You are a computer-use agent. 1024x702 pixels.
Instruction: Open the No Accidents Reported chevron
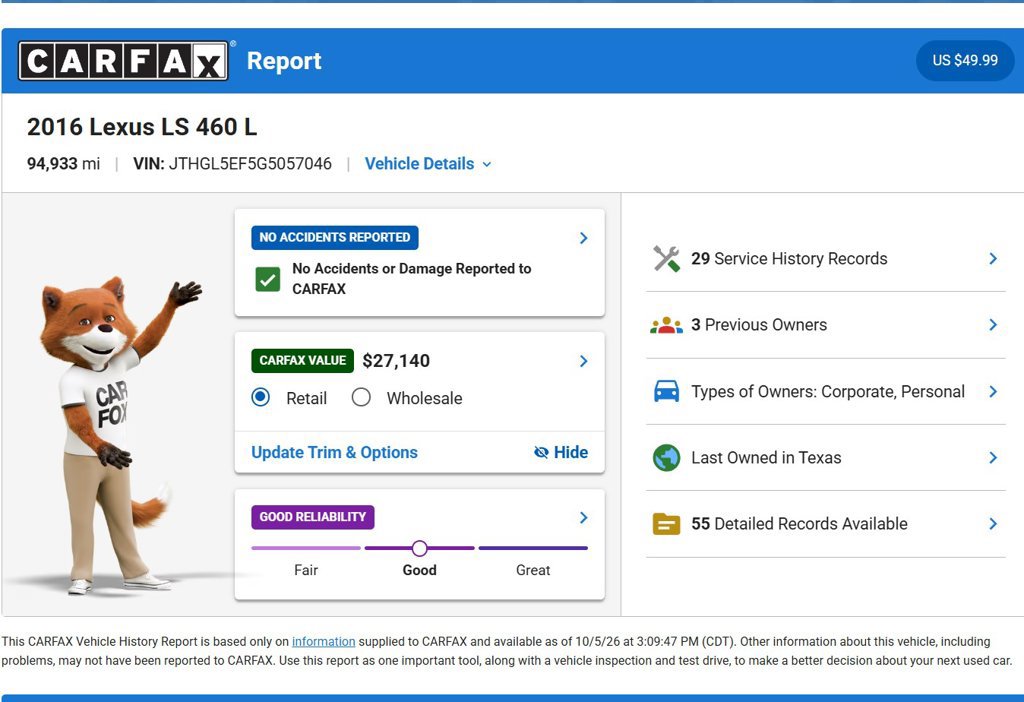tap(584, 238)
